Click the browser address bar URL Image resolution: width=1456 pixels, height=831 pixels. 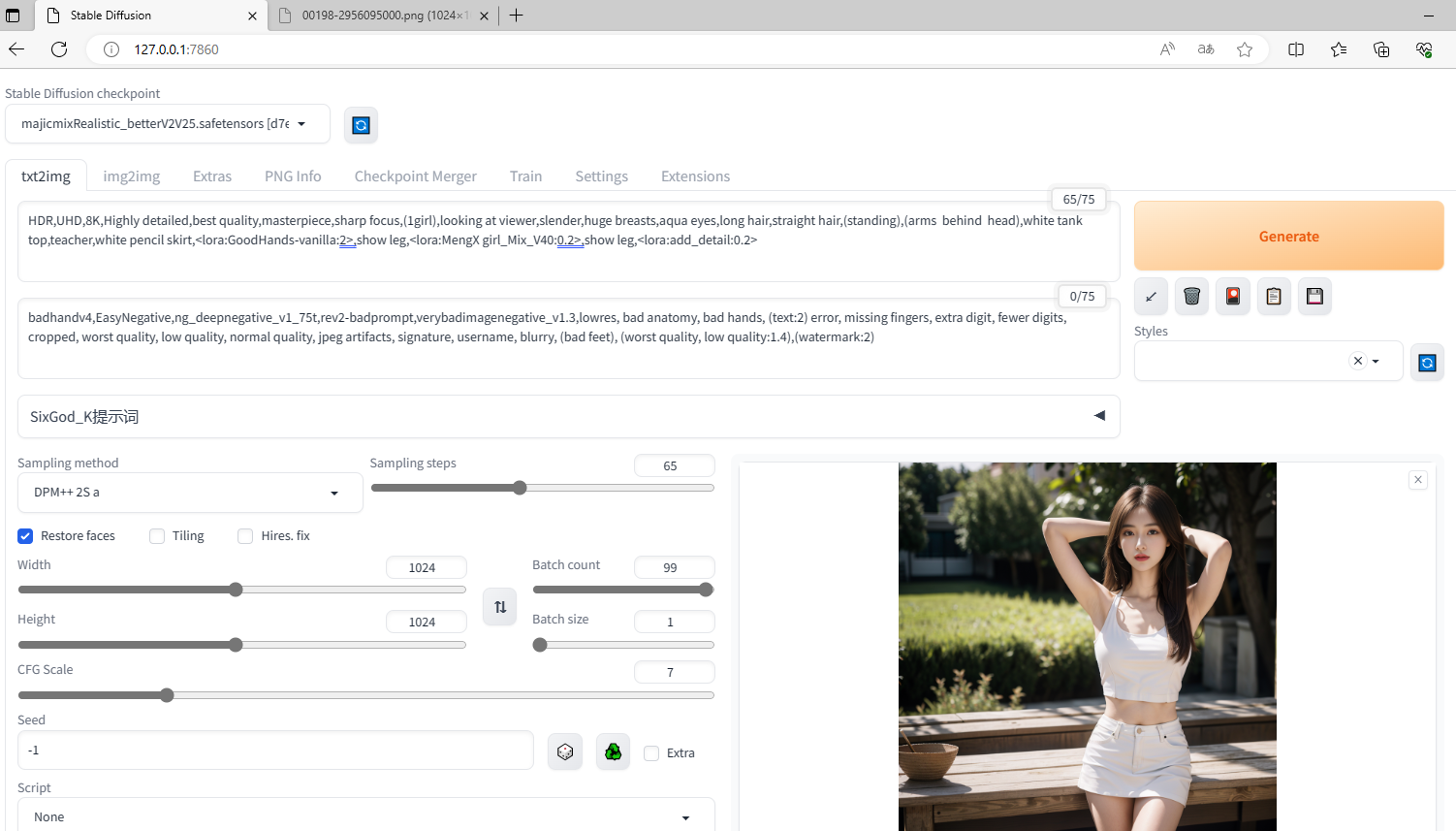tap(176, 49)
